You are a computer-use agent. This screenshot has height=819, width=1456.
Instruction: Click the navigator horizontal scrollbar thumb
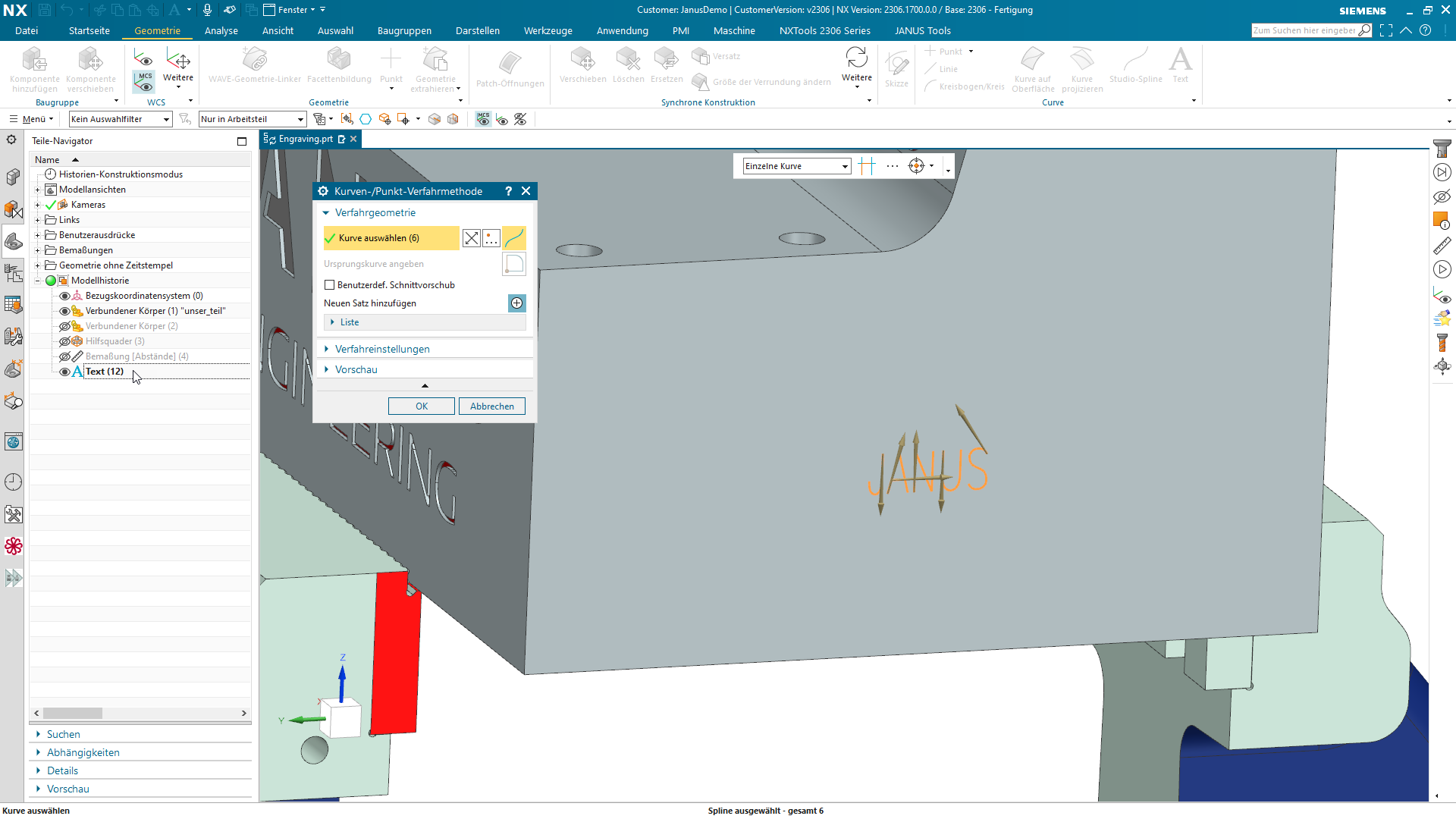pyautogui.click(x=72, y=714)
